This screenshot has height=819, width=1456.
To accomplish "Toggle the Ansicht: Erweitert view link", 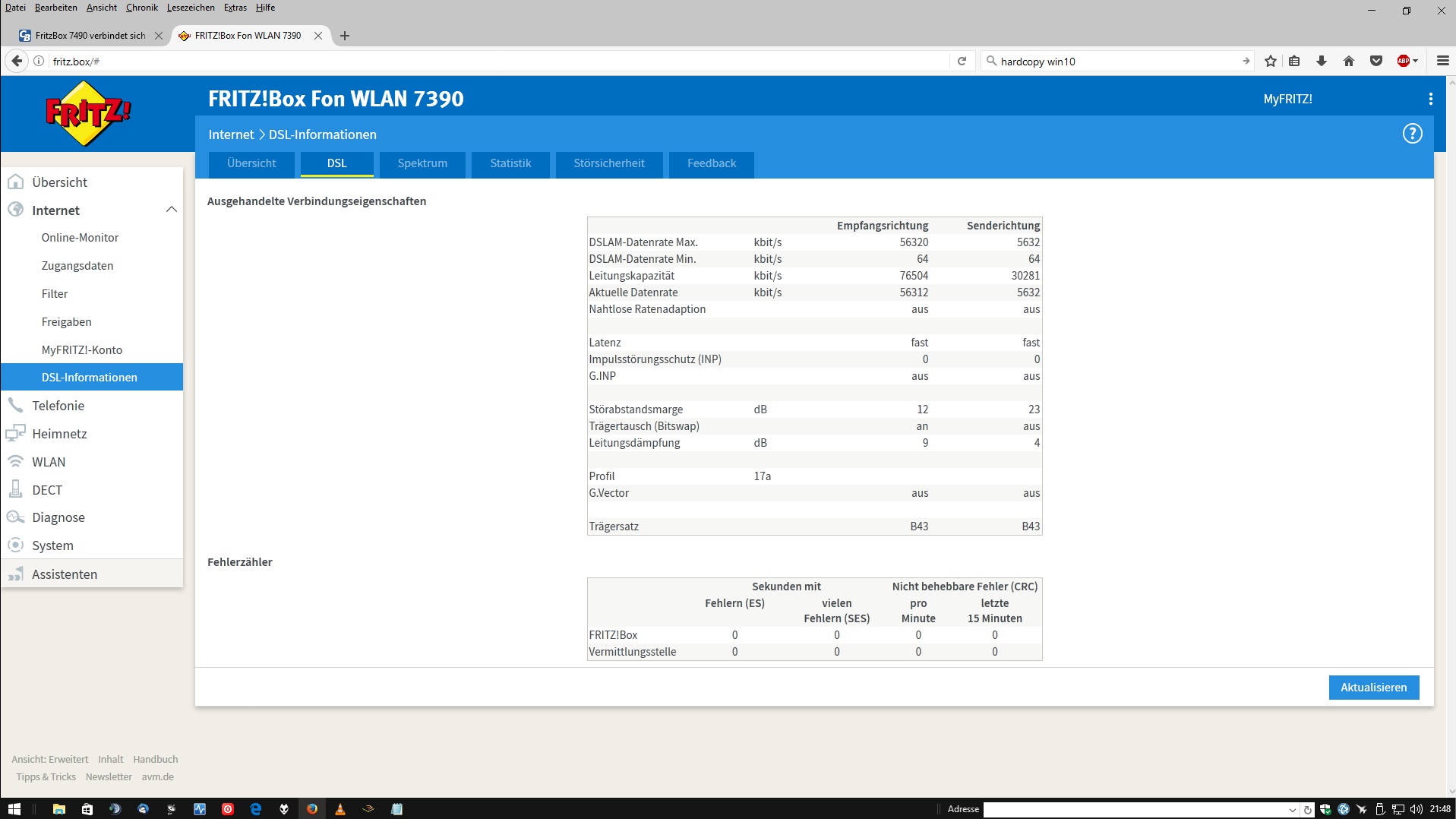I will 50,759.
